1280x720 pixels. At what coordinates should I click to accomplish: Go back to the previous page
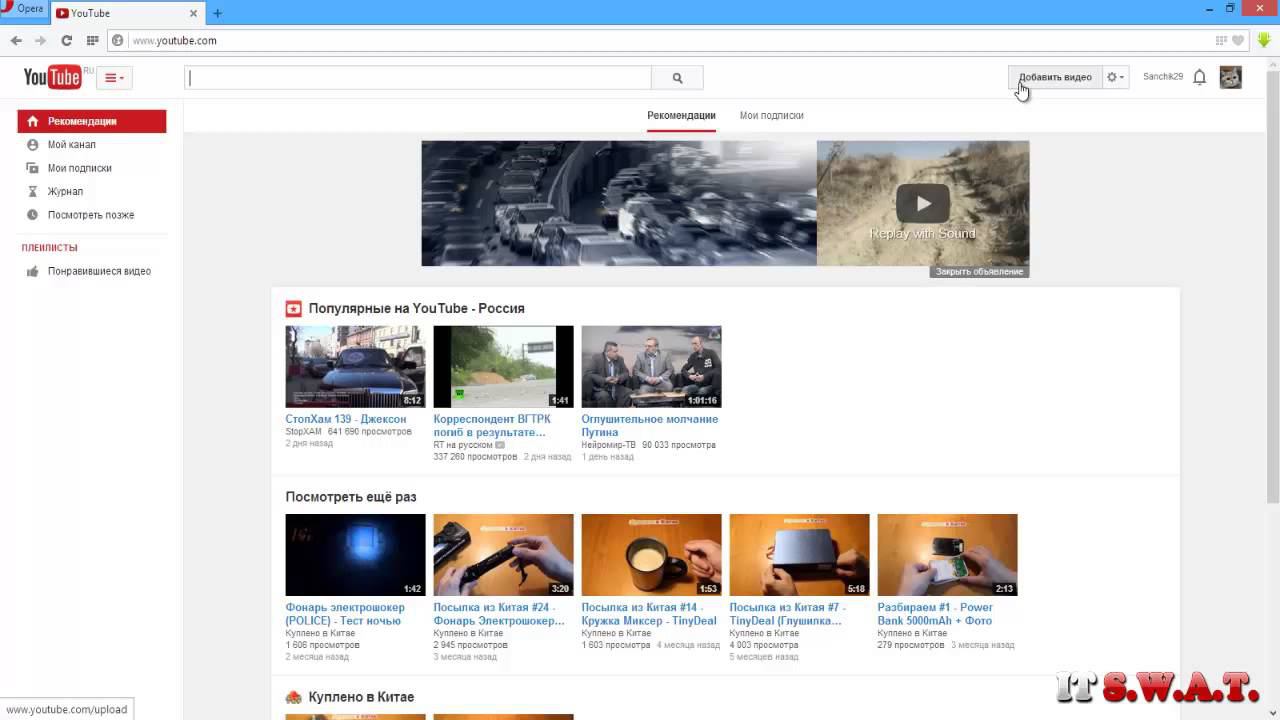[x=16, y=41]
